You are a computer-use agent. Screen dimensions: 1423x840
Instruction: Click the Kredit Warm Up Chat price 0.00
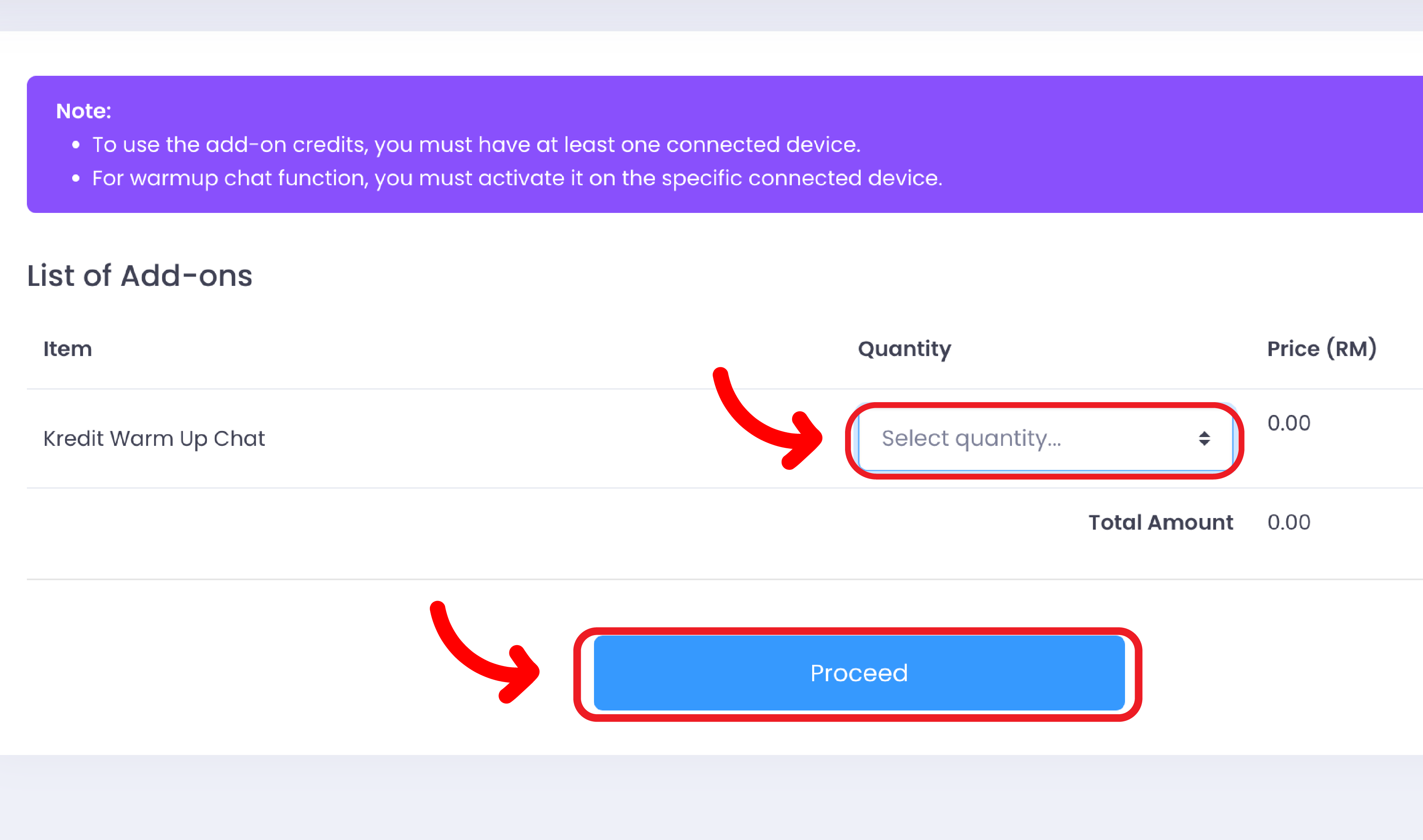(x=1288, y=423)
